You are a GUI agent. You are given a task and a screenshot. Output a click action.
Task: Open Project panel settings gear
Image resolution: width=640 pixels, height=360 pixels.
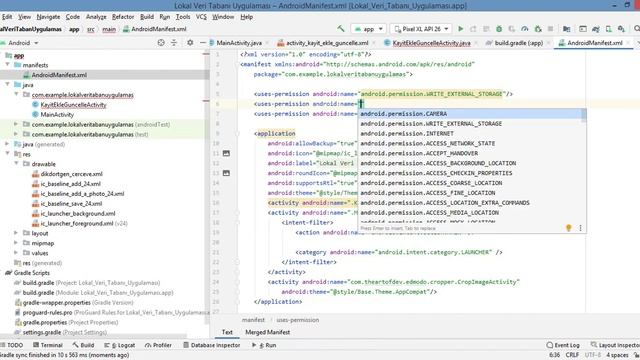tap(190, 42)
